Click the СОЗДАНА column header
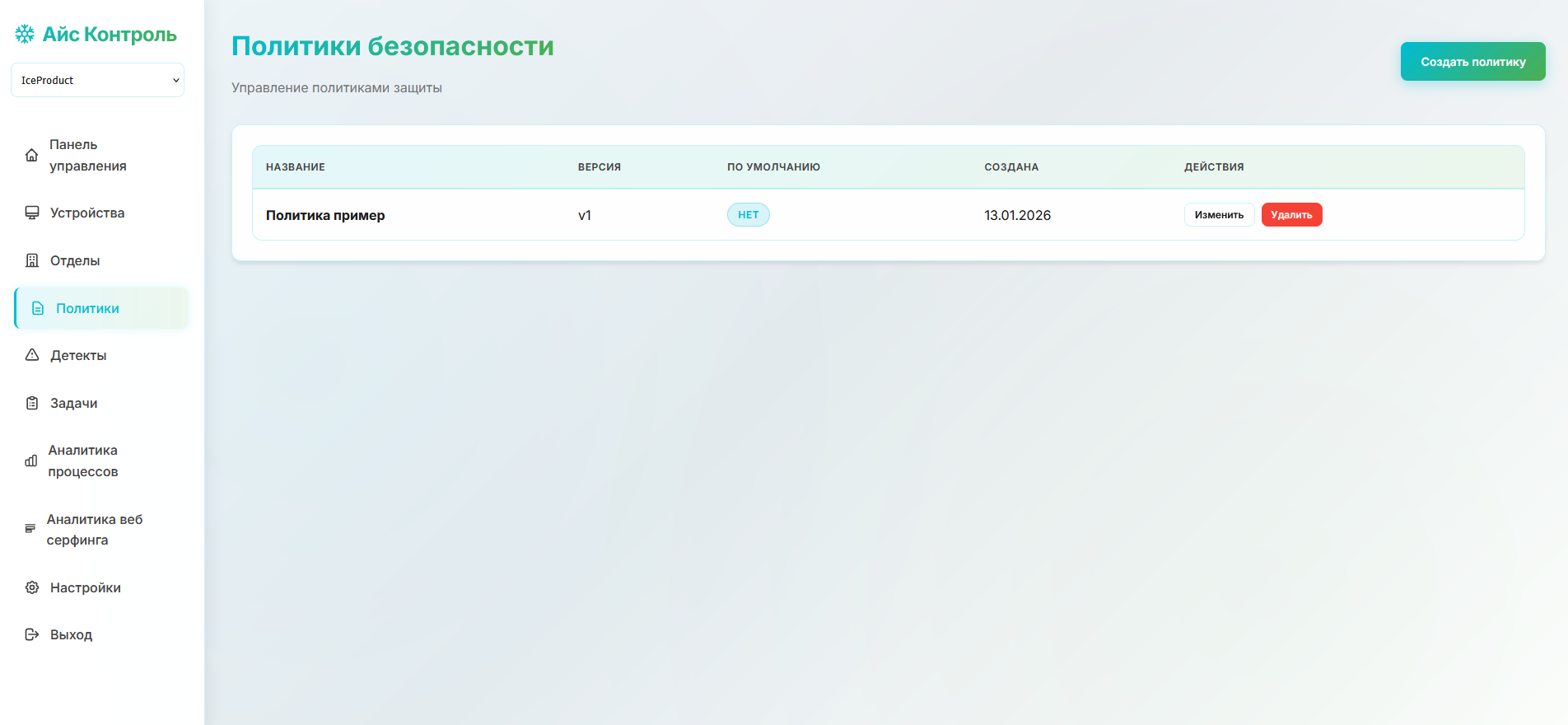 [1011, 167]
